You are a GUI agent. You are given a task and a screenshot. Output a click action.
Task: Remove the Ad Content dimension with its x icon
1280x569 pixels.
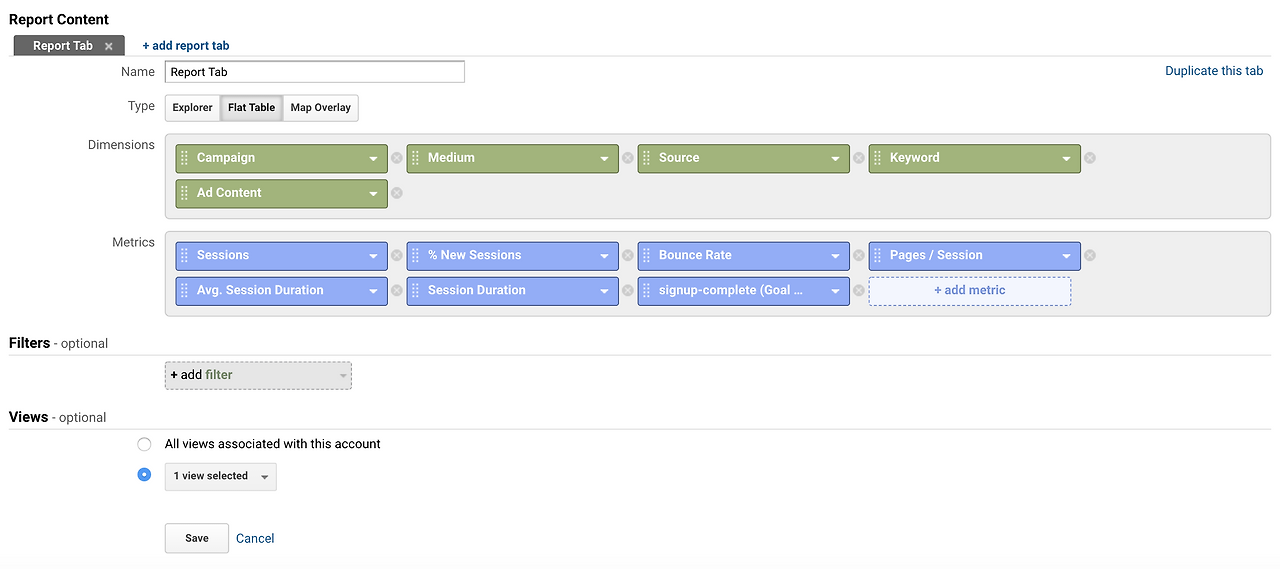click(397, 193)
